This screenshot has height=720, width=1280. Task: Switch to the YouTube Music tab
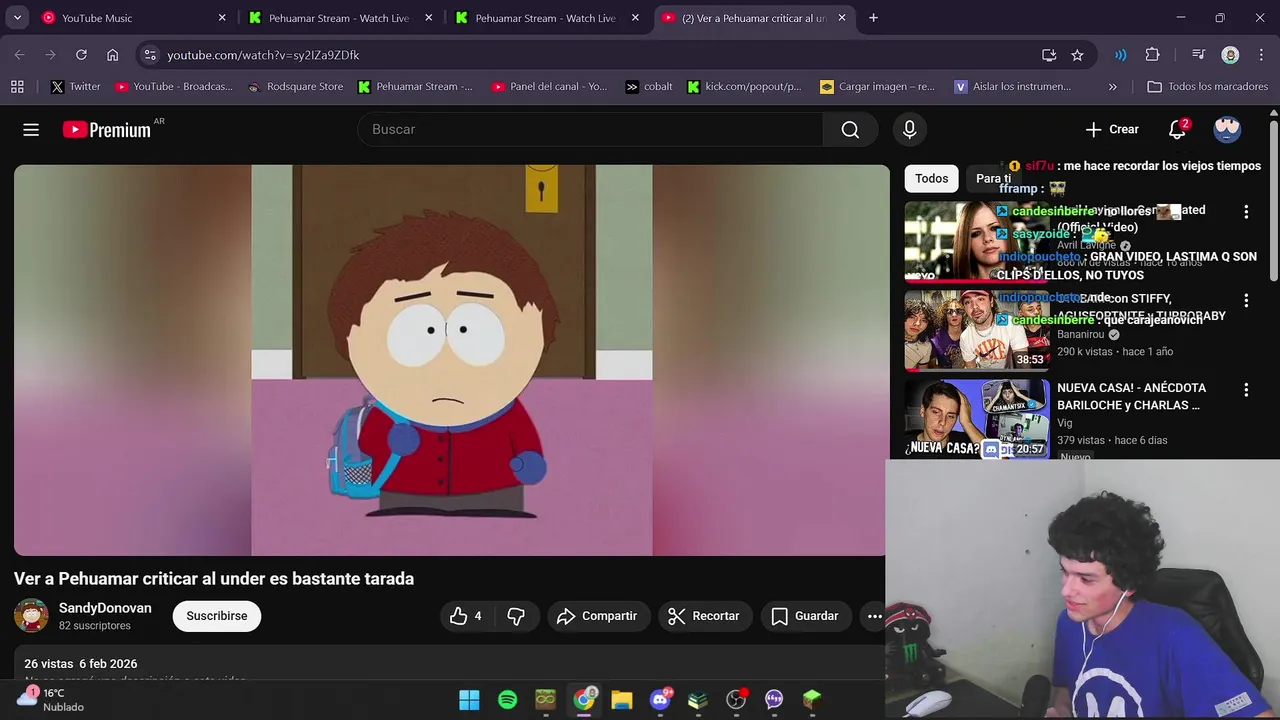(x=134, y=18)
